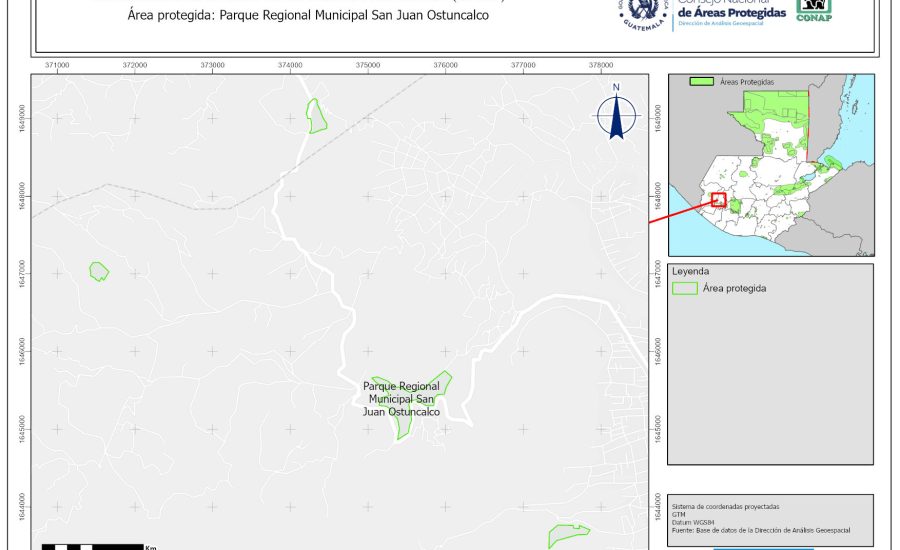Screen dimensions: 900x550
Task: Select the protected polygon at bottom right
Action: 567,535
